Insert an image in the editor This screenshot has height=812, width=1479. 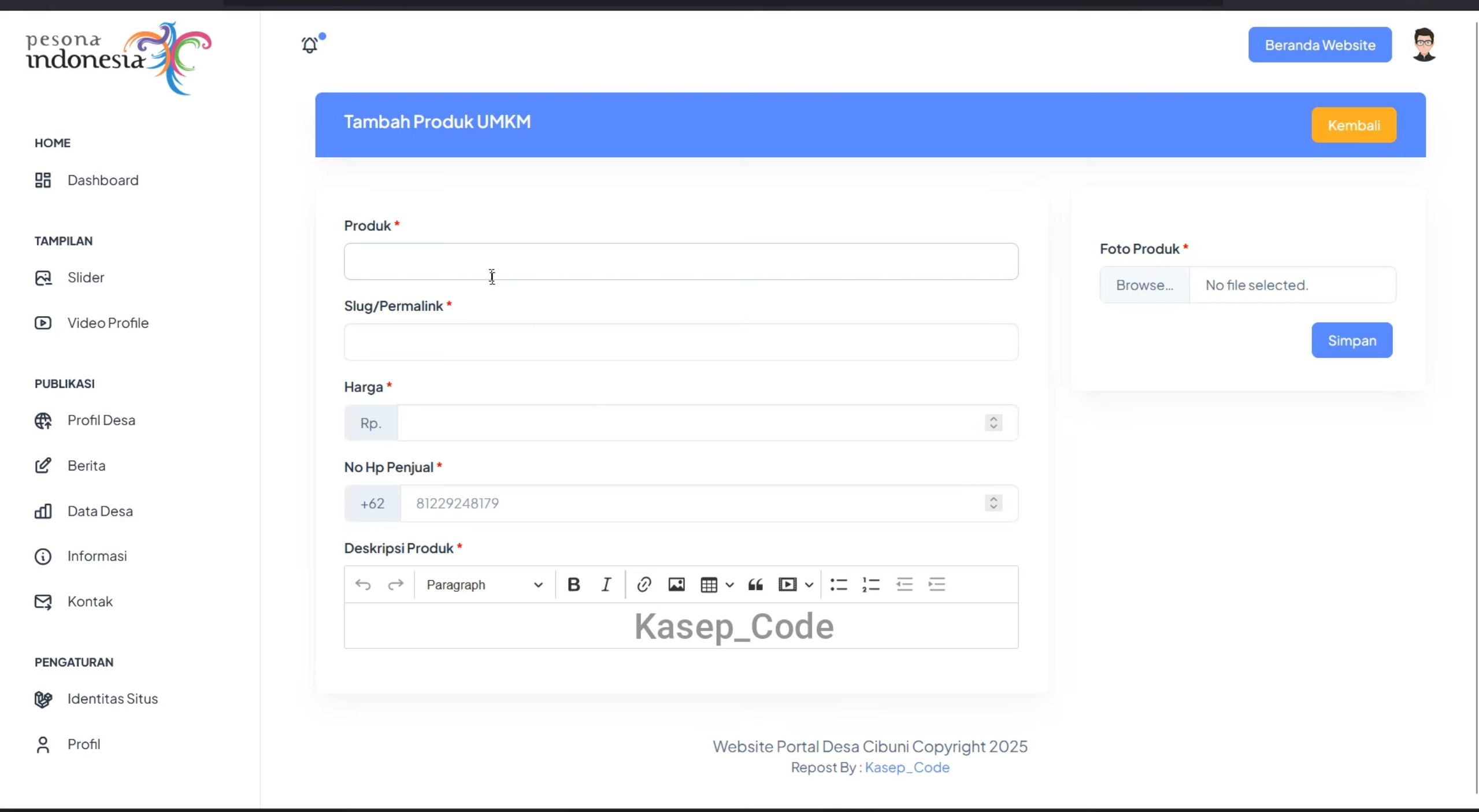coord(676,585)
